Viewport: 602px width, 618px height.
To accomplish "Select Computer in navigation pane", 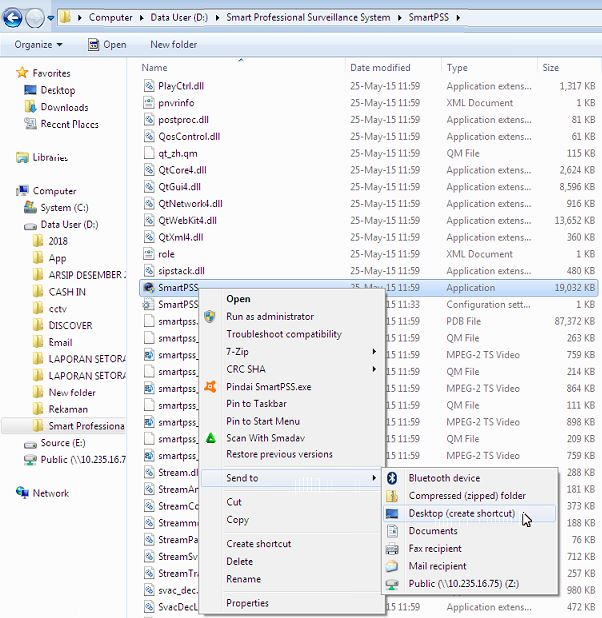I will point(54,191).
